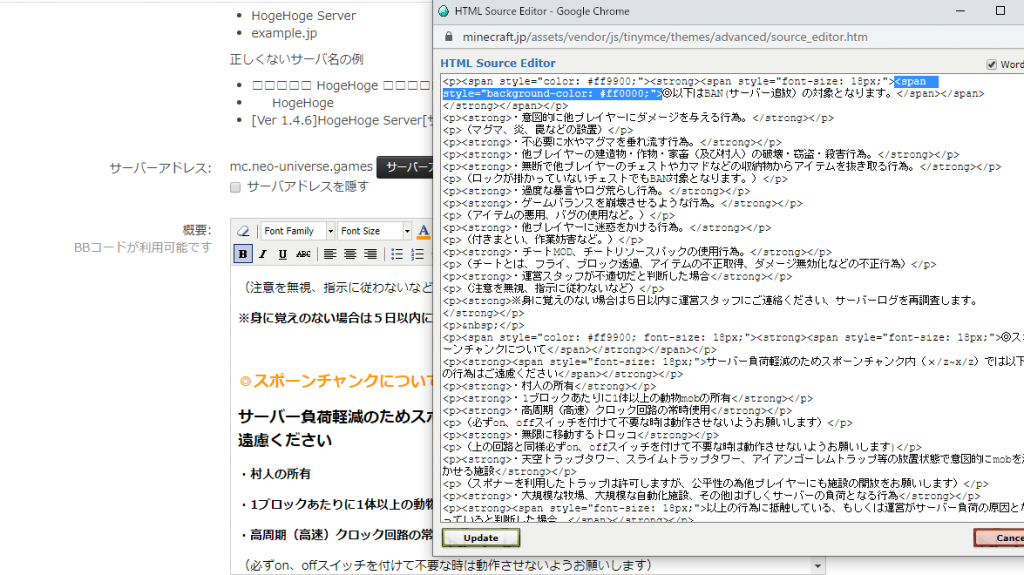Screen dimensions: 1024x575
Task: Toggle the Word wrap checkbox
Action: point(991,64)
